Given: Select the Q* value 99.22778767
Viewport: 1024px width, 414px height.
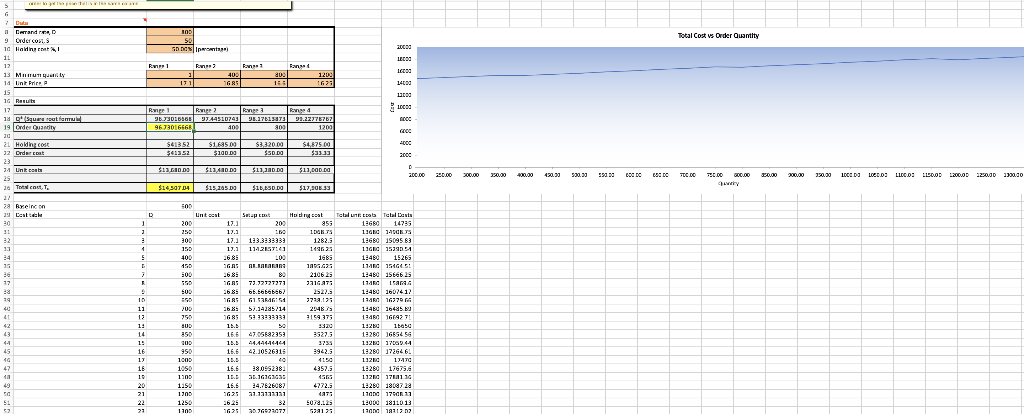Looking at the screenshot, I should 311,119.
